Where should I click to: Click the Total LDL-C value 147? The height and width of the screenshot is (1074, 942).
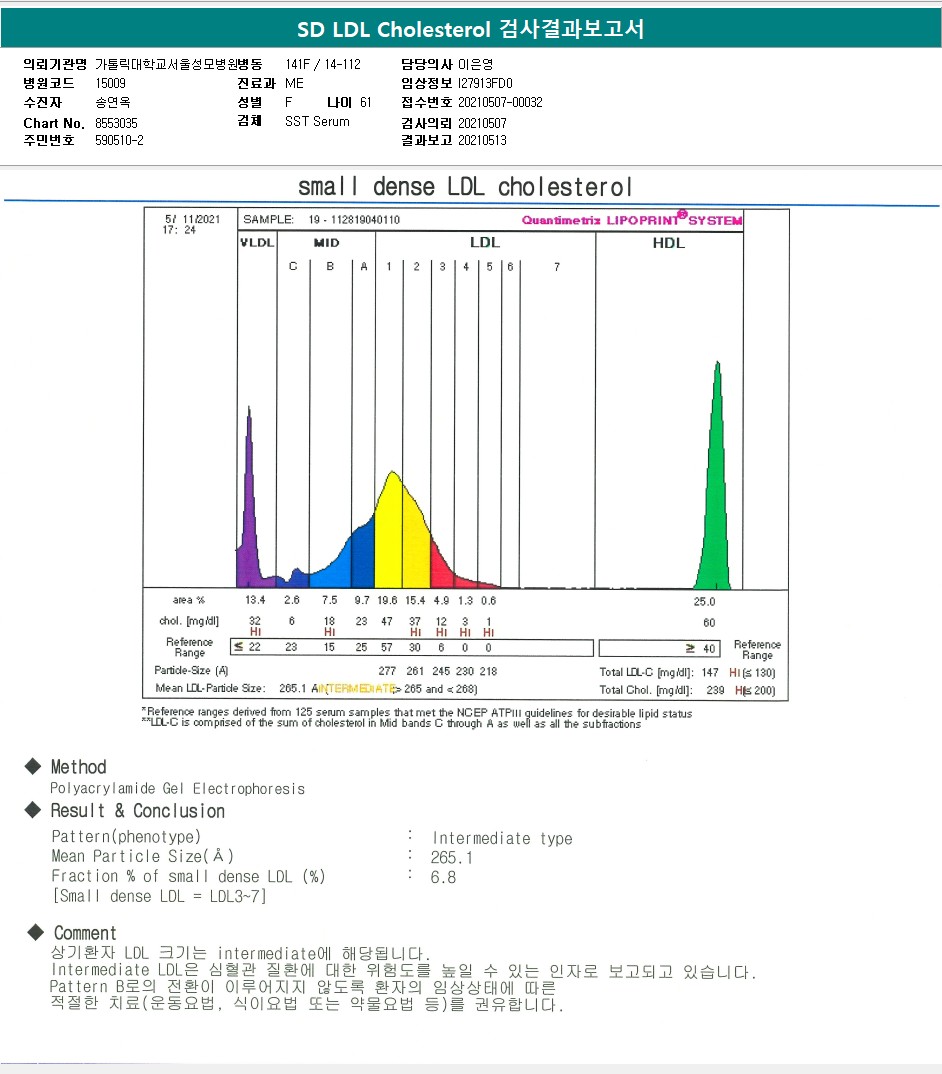coord(710,673)
